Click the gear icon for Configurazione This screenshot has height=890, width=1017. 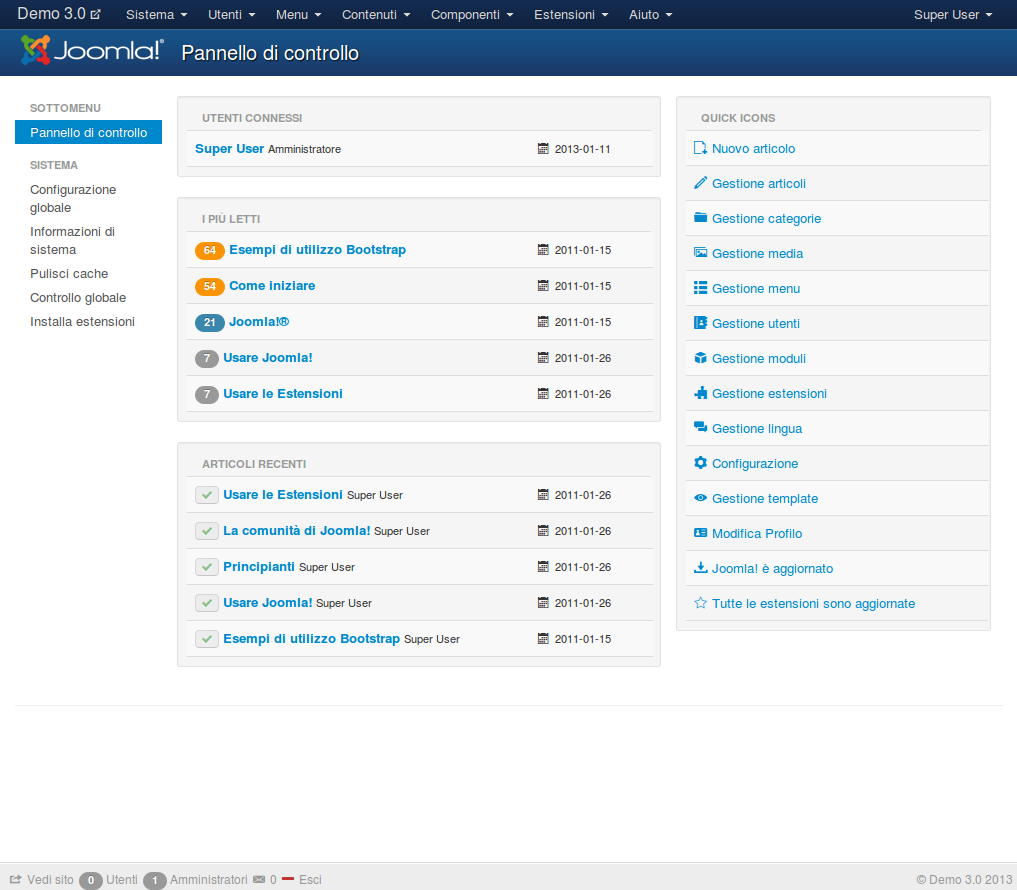(x=700, y=463)
